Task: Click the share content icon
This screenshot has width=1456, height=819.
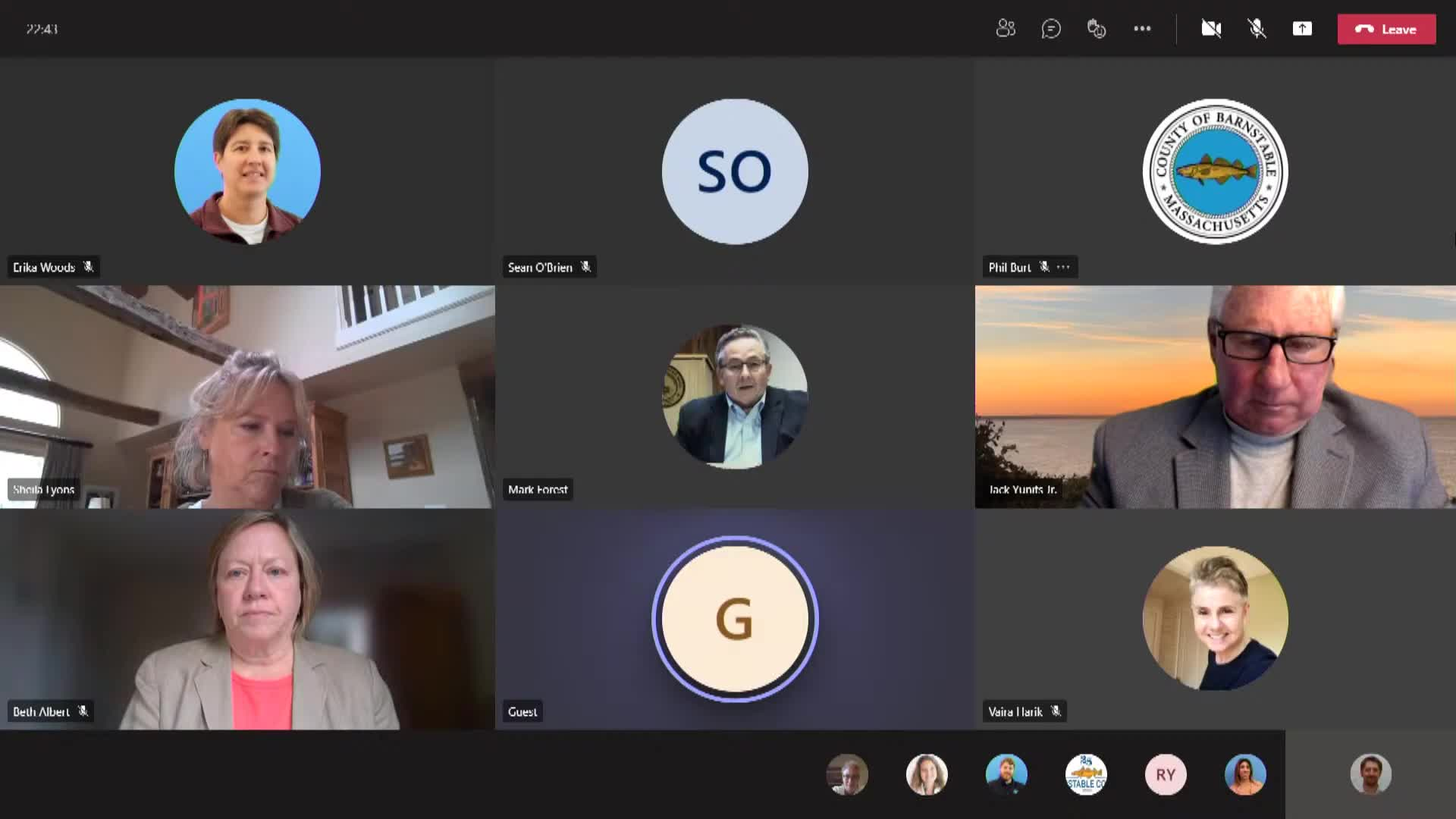Action: (x=1302, y=29)
